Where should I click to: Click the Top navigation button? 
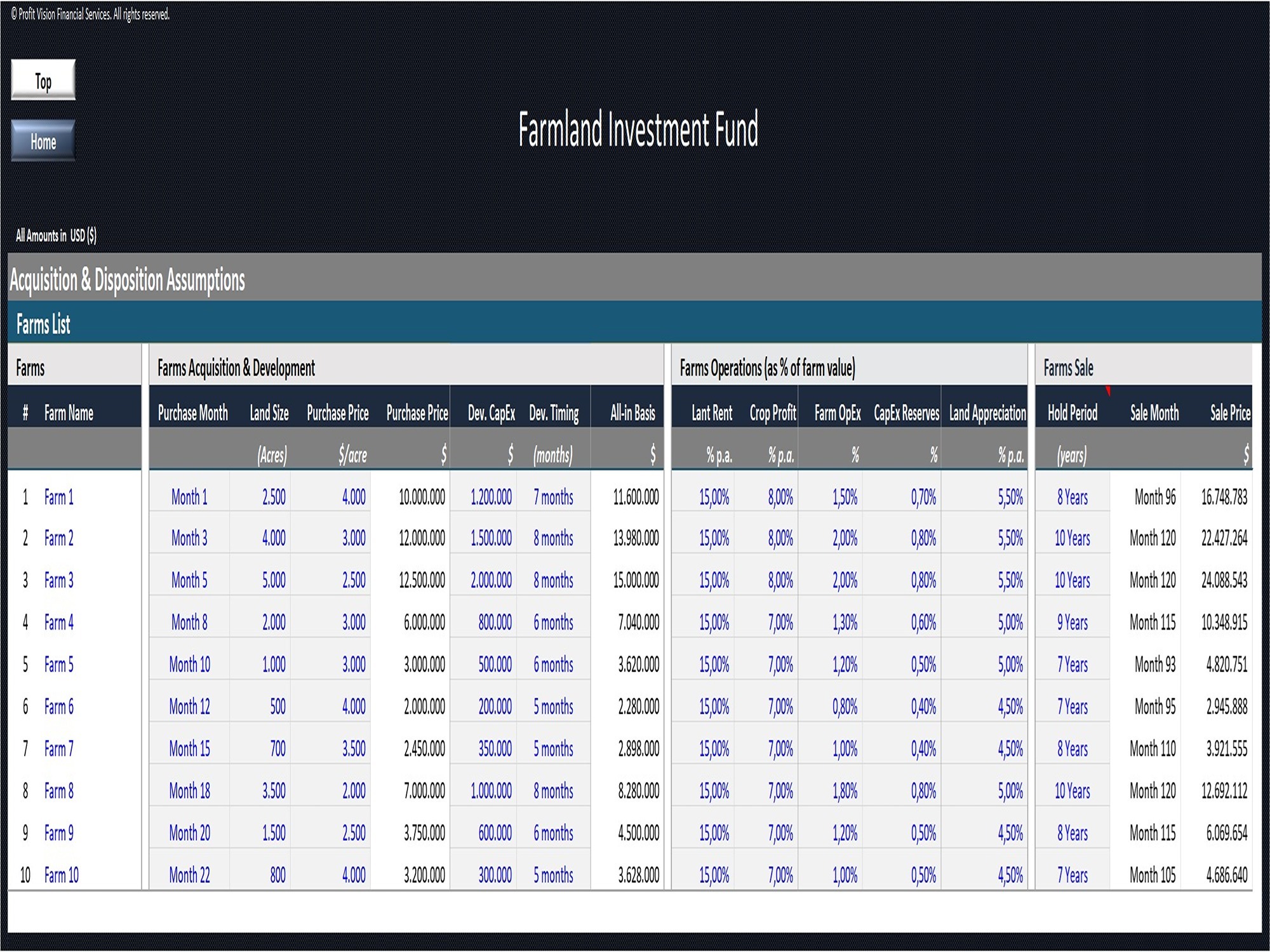(43, 80)
